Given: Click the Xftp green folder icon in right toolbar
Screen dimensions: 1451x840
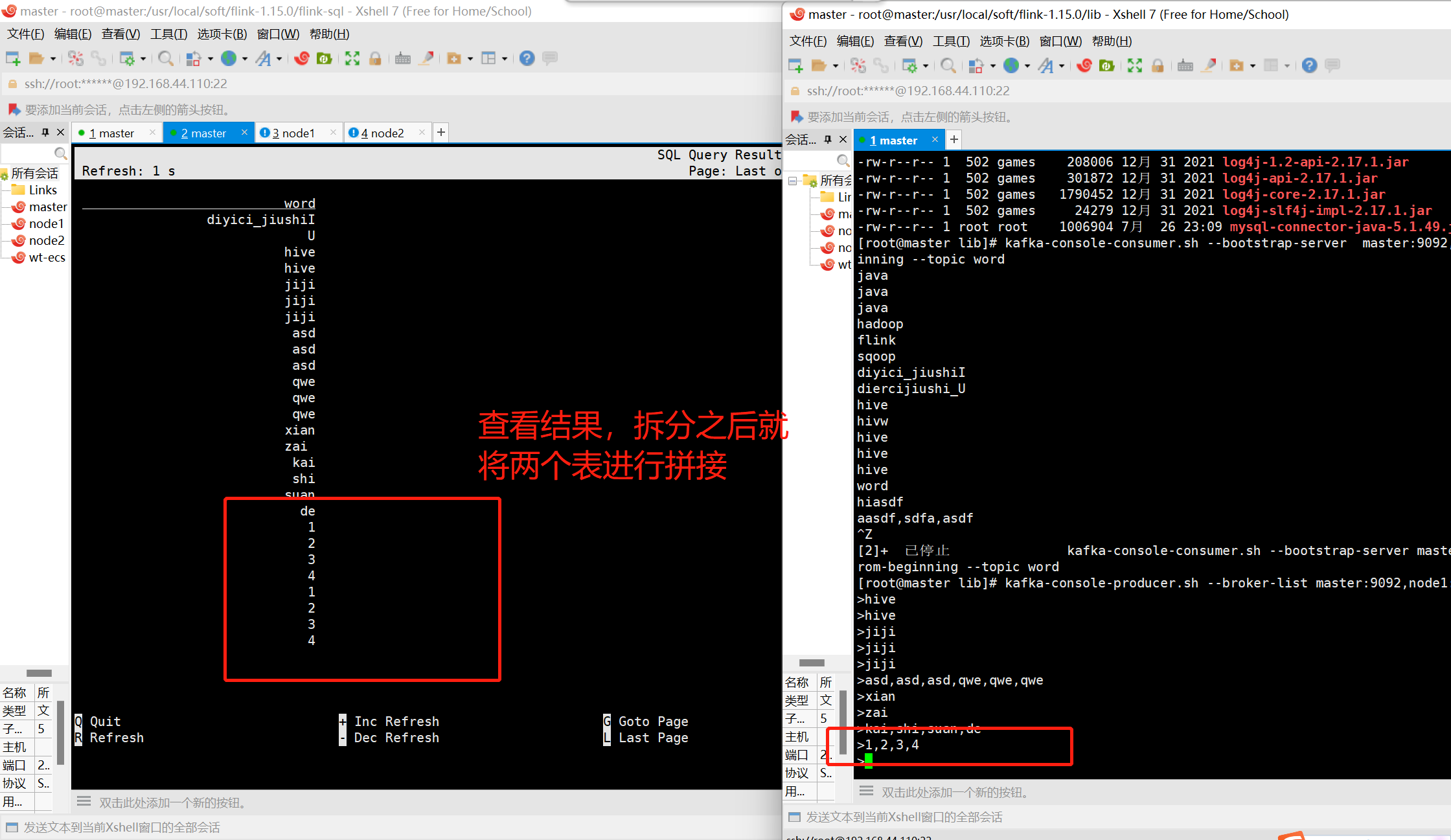Looking at the screenshot, I should coord(1107,65).
